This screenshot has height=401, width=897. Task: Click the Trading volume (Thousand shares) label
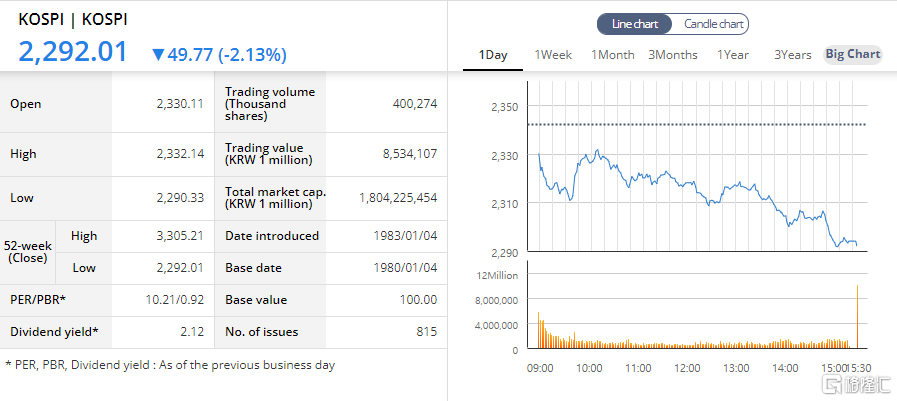click(270, 104)
